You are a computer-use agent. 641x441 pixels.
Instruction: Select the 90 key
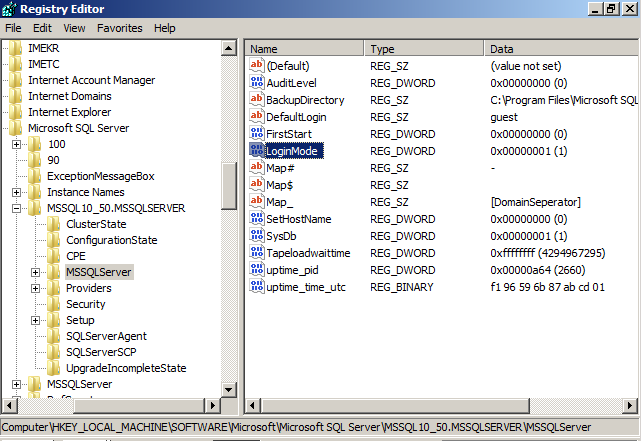[x=53, y=160]
